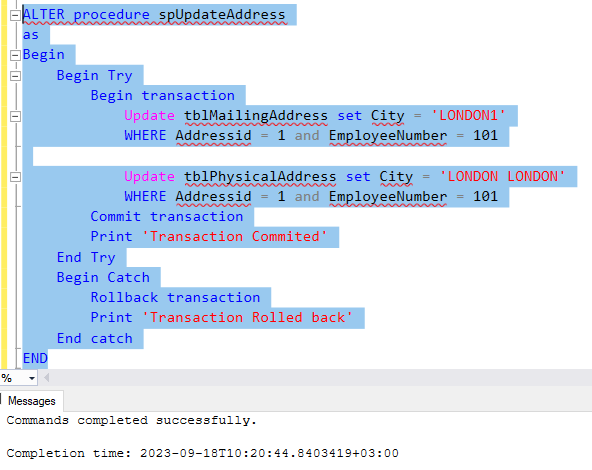Viewport: 592px width, 470px height.
Task: Click the spUpdateAddress procedure name
Action: coord(222,14)
